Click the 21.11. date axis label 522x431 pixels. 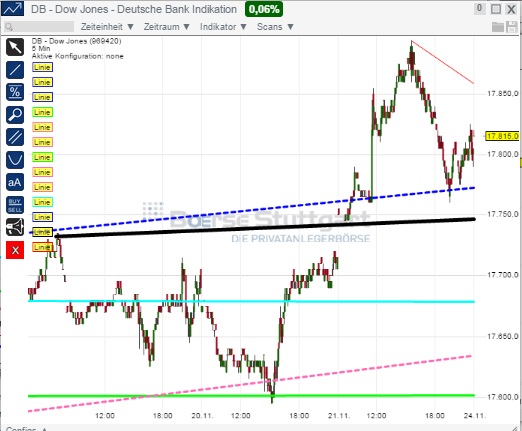(339, 416)
